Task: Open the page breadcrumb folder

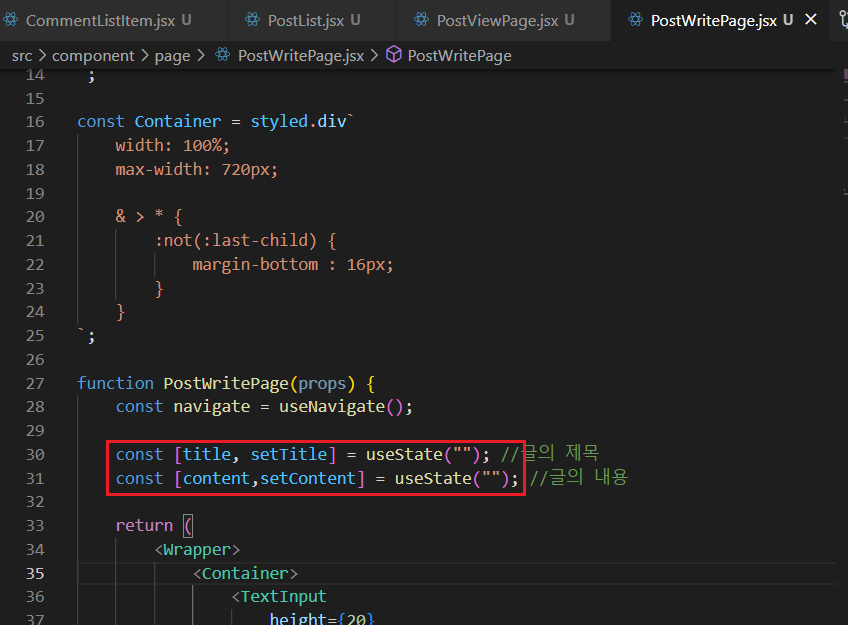Action: click(x=173, y=56)
